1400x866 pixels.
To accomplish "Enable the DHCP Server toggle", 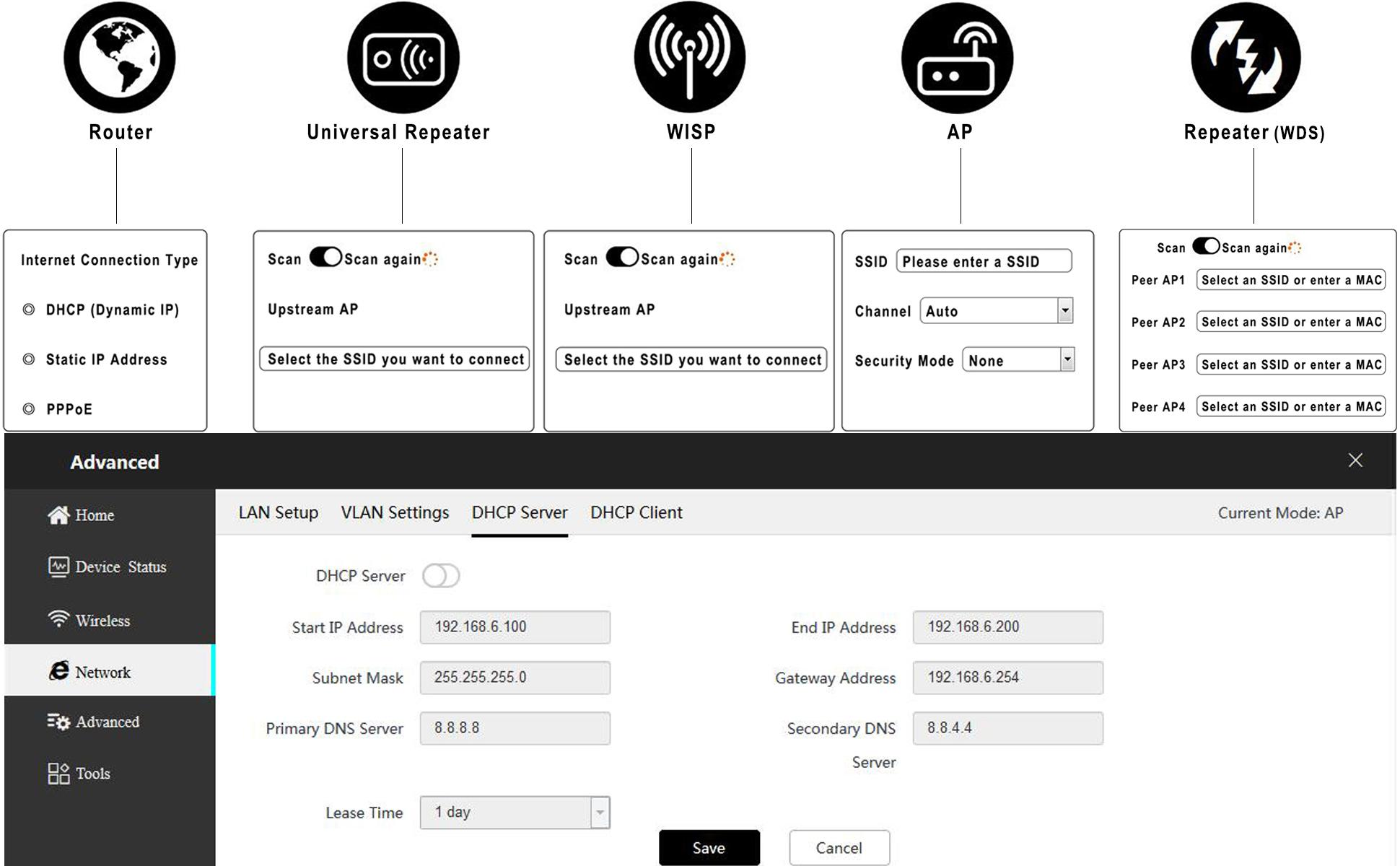I will tap(441, 576).
